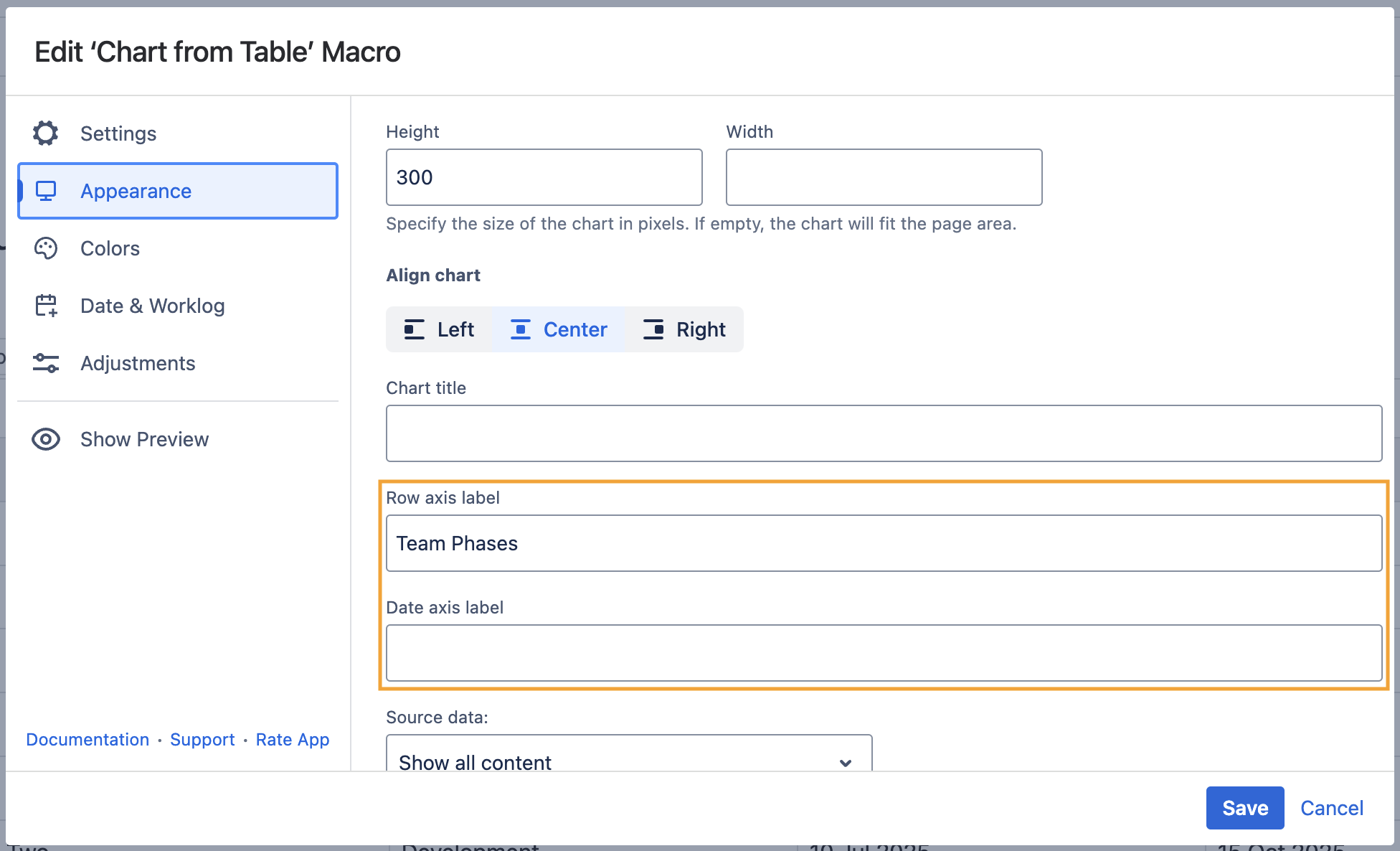This screenshot has width=1400, height=851.
Task: Select the Left alignment icon
Action: point(414,329)
